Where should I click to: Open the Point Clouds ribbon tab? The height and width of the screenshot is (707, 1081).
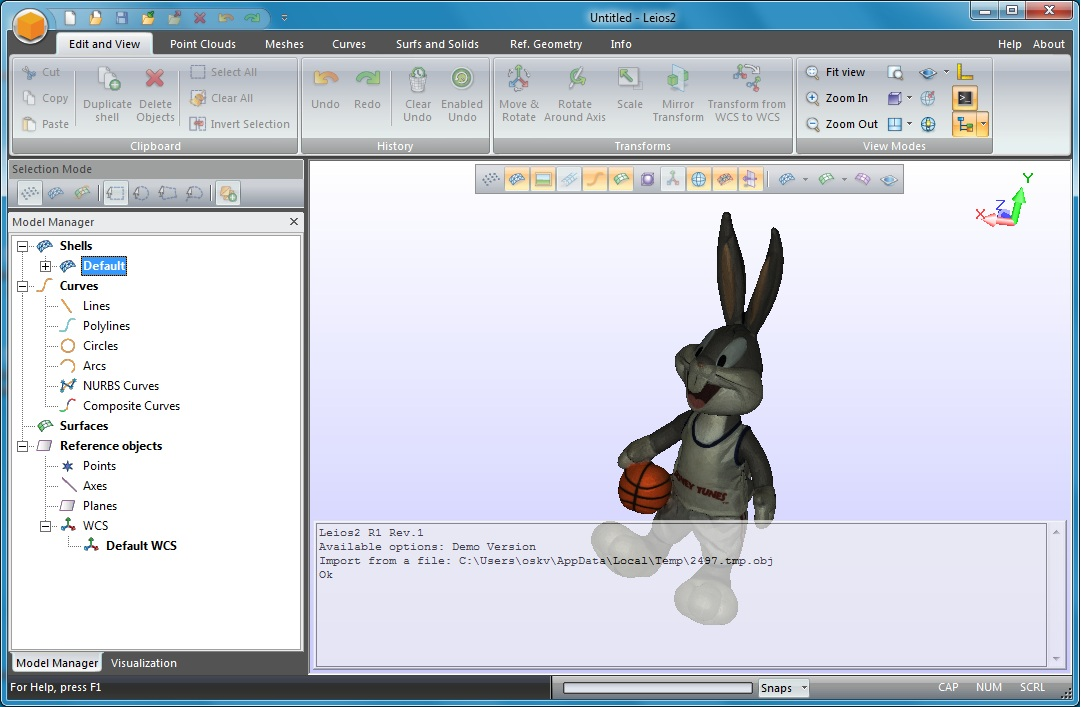click(x=203, y=44)
